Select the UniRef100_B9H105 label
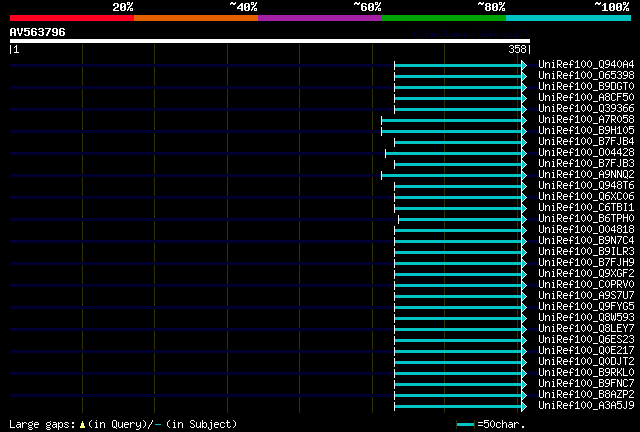This screenshot has width=640, height=432. [x=586, y=131]
